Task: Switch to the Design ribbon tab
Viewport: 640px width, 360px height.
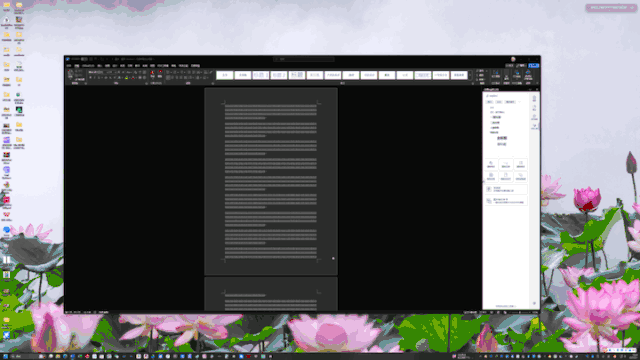Action: (x=115, y=65)
